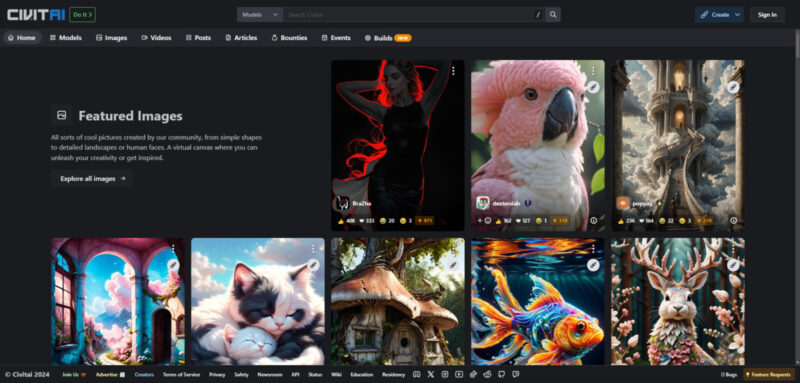The height and width of the screenshot is (383, 800).
Task: Open the GitHub footer icon
Action: pos(502,374)
